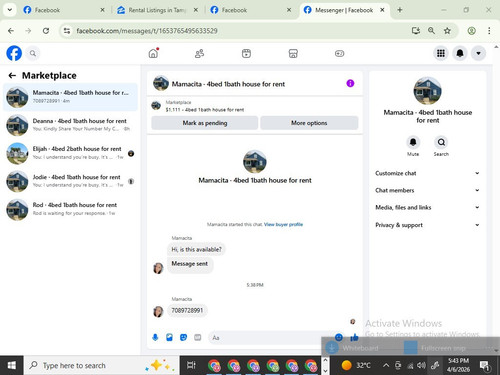This screenshot has width=500, height=375.
Task: Open the account dropdown arrow
Action: click(478, 53)
